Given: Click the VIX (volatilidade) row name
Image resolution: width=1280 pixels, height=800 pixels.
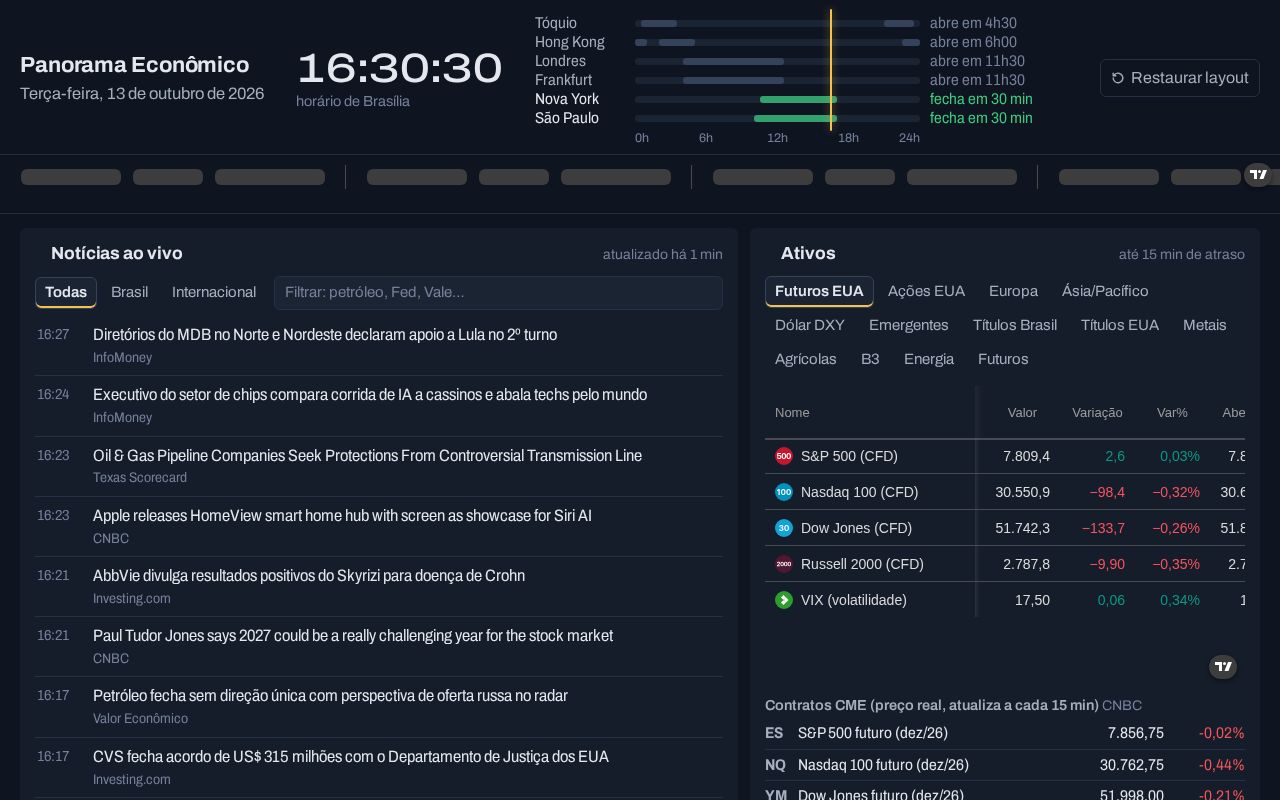Looking at the screenshot, I should (x=854, y=600).
